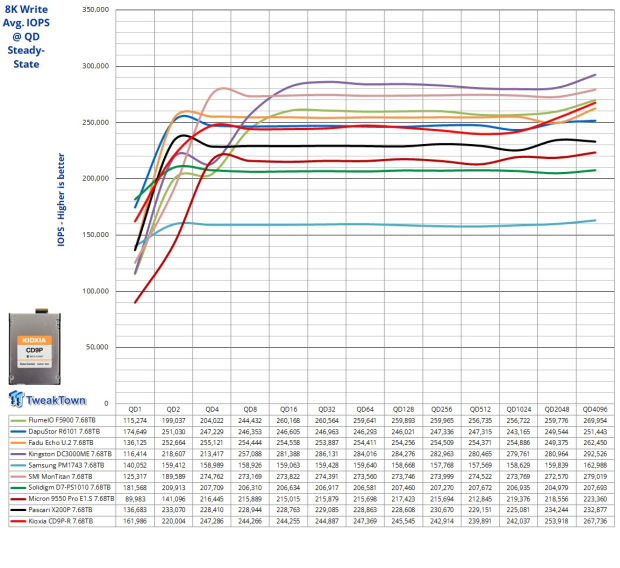
Task: Click the blue DapuStor R6101 legend line swatch
Action: coord(18,432)
